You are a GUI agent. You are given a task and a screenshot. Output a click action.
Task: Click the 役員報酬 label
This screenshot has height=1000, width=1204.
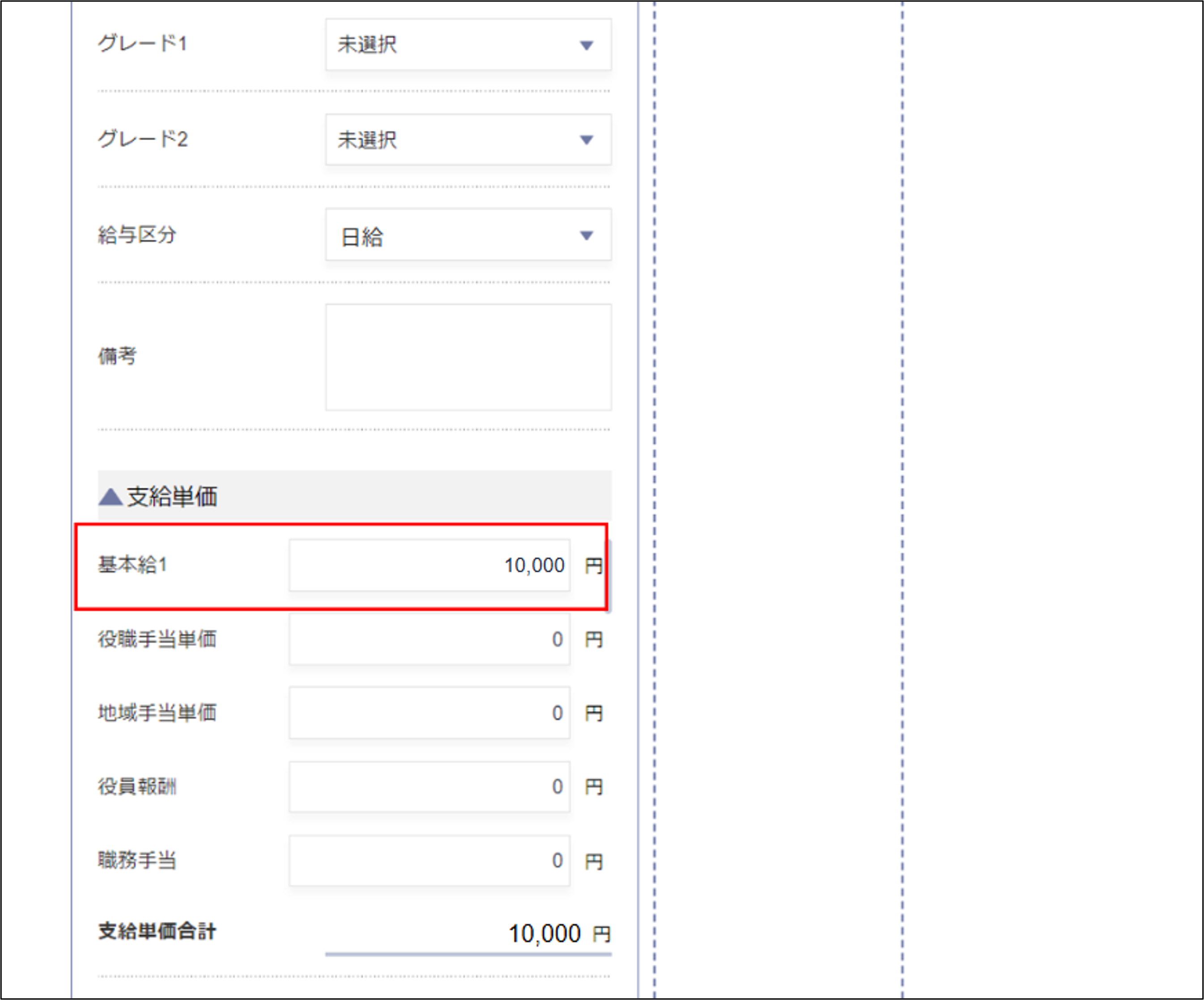137,786
